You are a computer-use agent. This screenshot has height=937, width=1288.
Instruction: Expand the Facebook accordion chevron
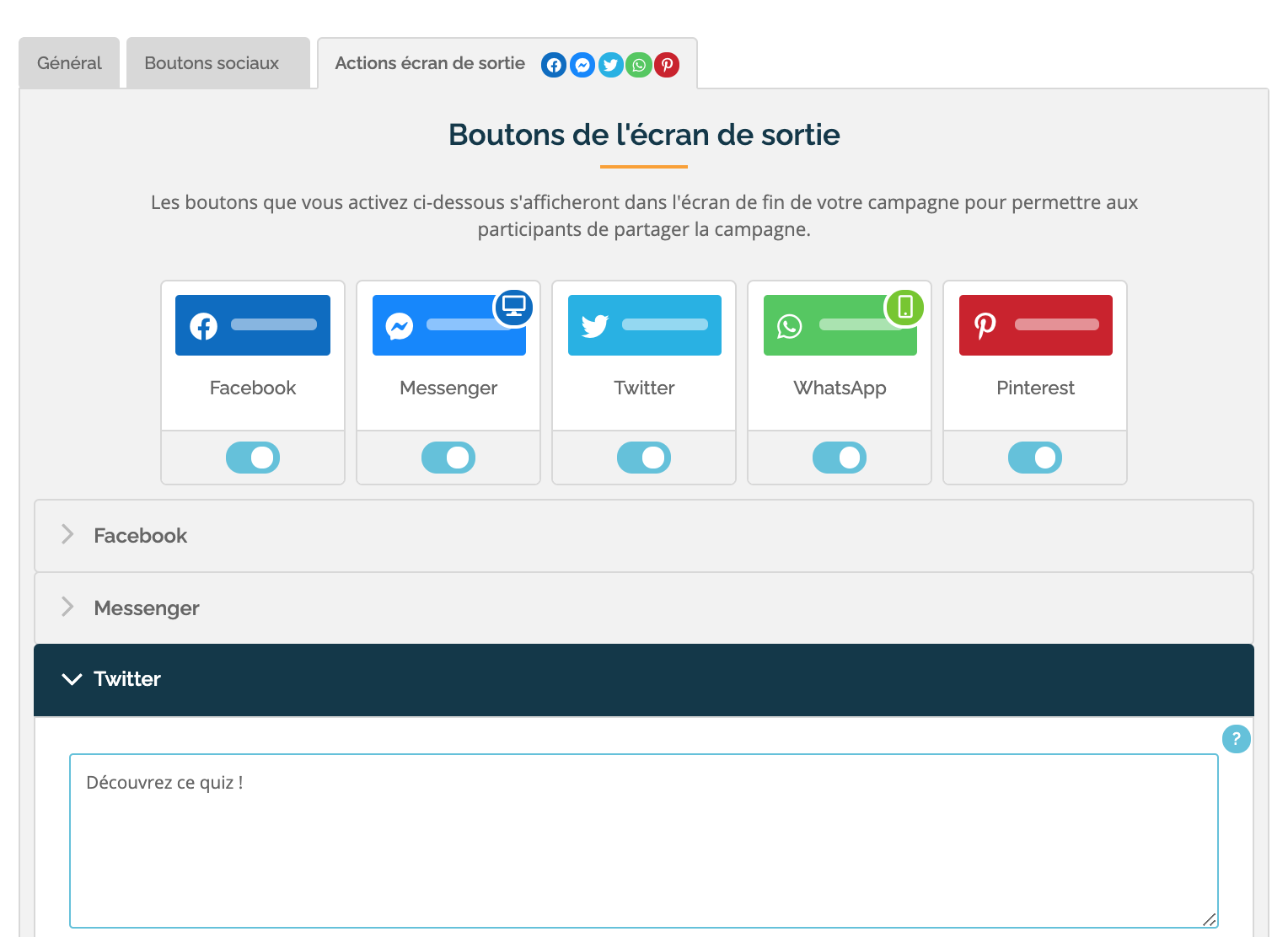[x=68, y=534]
